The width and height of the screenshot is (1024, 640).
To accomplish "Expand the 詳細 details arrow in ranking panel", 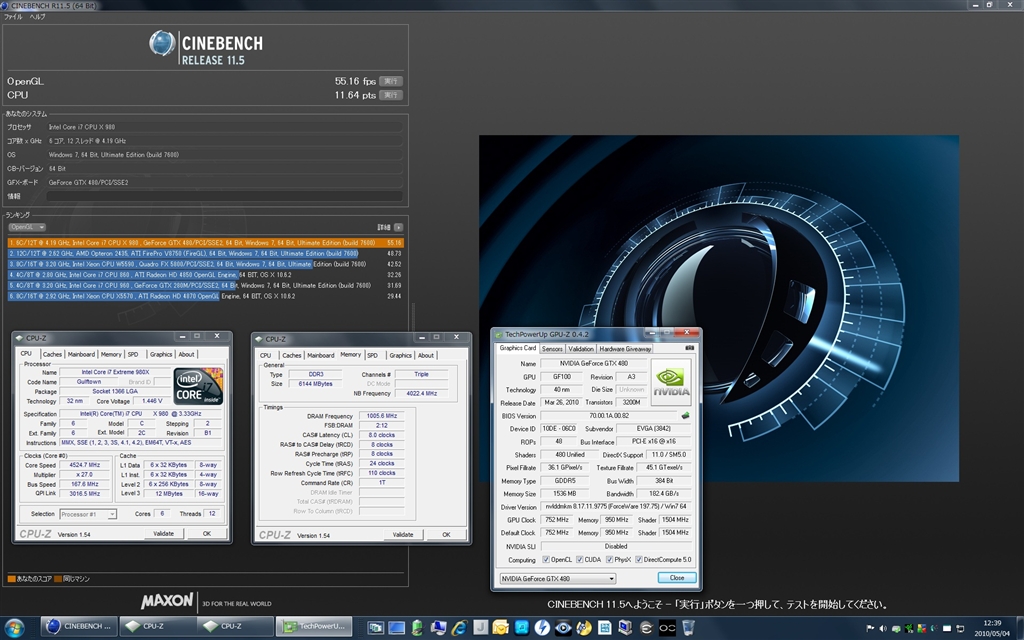I will click(x=398, y=227).
